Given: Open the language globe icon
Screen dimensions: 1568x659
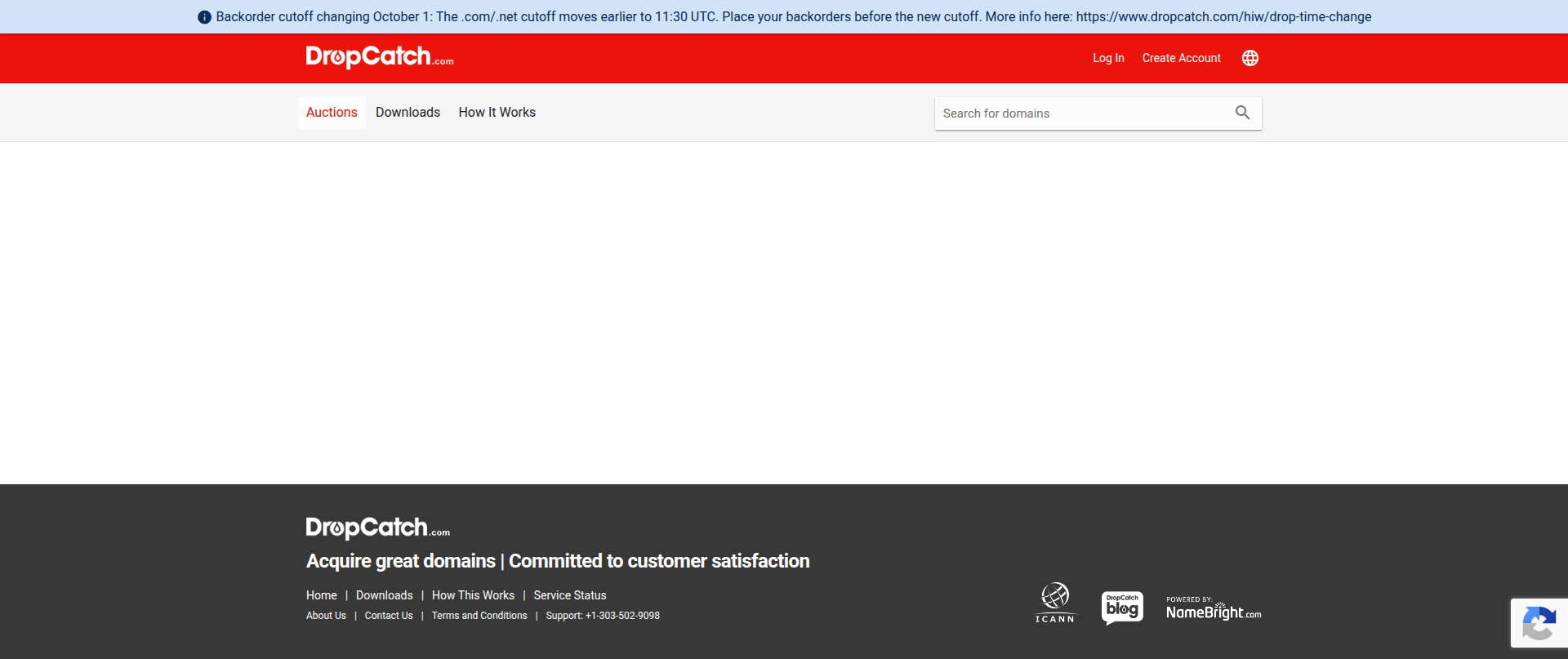Looking at the screenshot, I should [1249, 58].
